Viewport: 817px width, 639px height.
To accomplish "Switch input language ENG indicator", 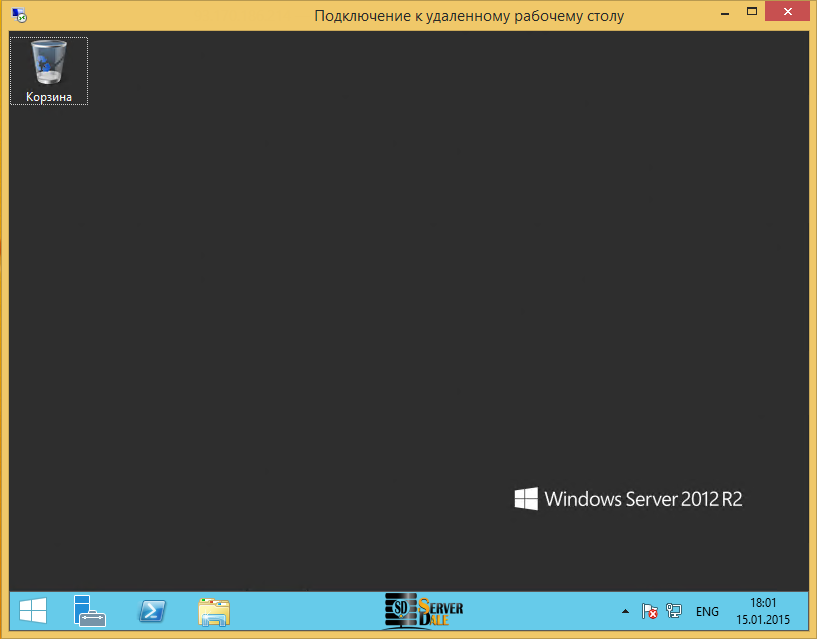I will tap(707, 611).
